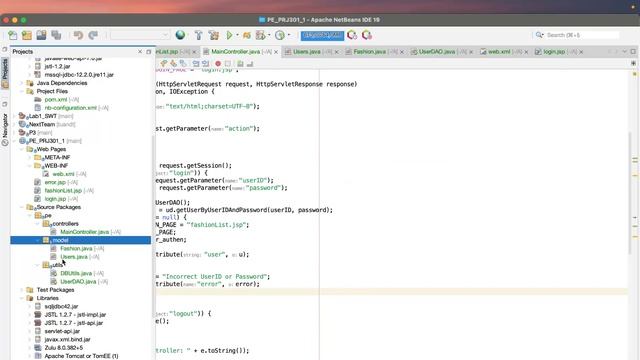Click the clock-shaped toolbar icon
This screenshot has width=640, height=360.
(x=280, y=36)
